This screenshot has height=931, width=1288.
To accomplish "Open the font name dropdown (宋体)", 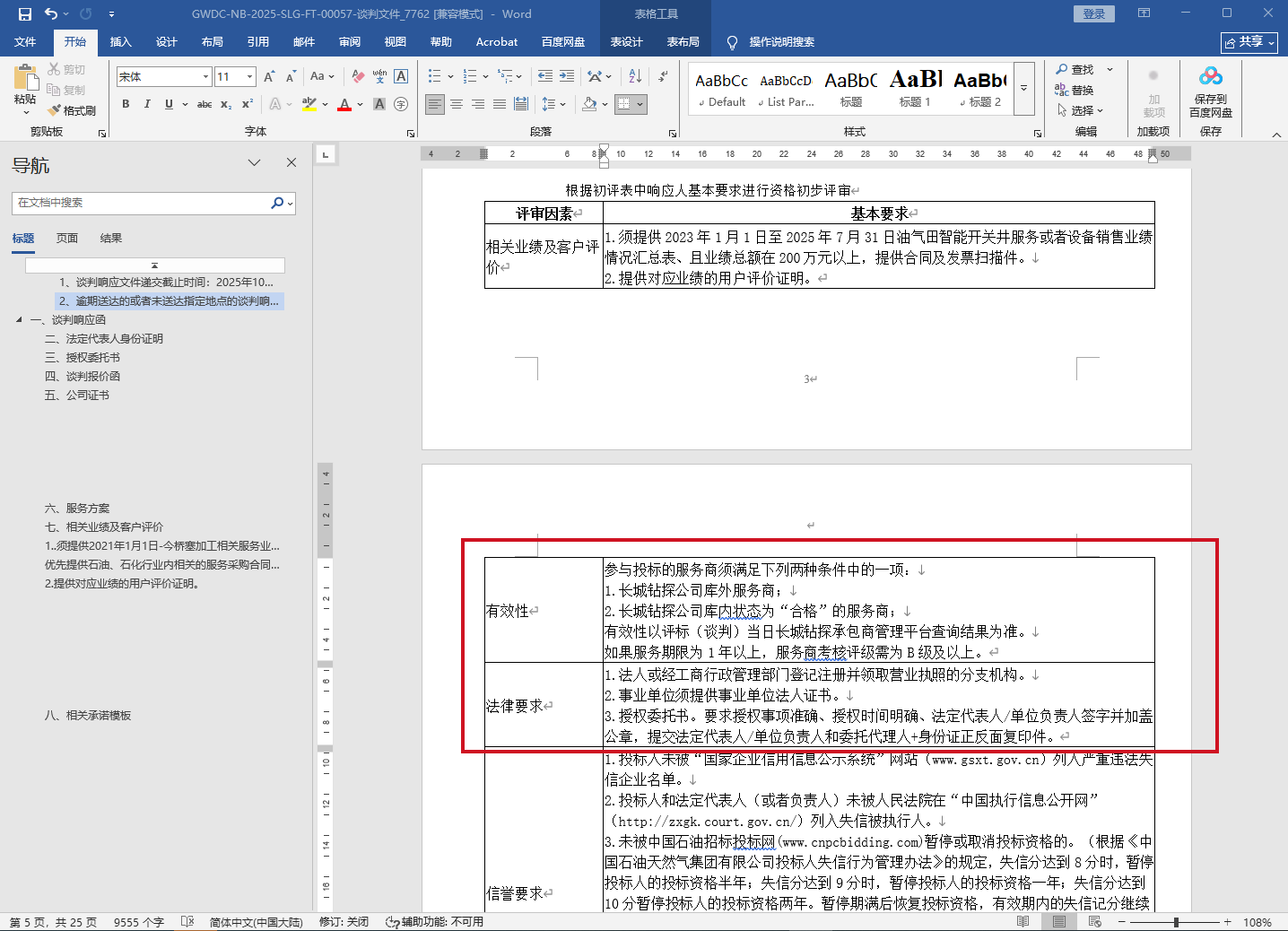I will 205,77.
